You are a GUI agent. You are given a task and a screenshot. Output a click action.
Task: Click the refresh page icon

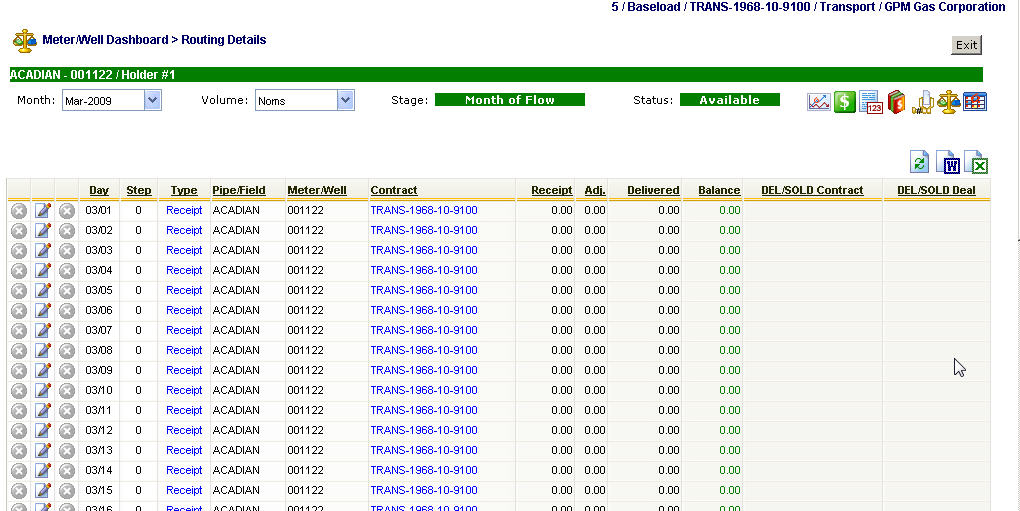(920, 164)
